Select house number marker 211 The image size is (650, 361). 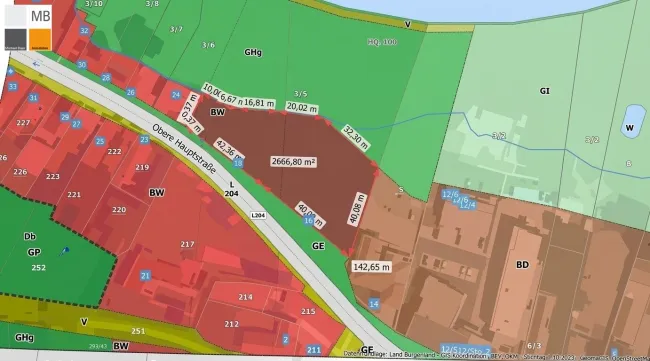coord(314,350)
